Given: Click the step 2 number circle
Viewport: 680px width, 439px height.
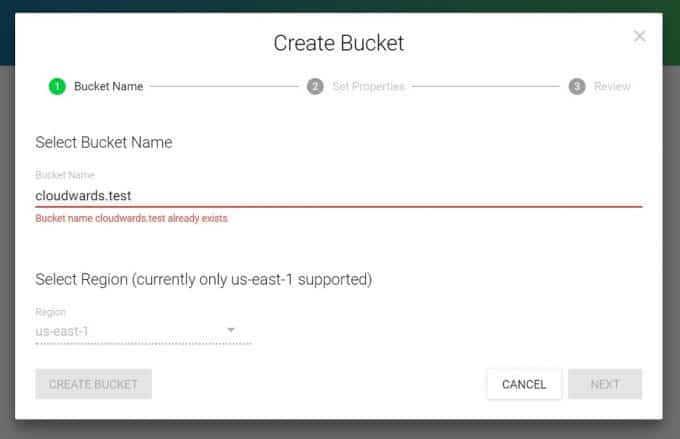Looking at the screenshot, I should pyautogui.click(x=315, y=86).
